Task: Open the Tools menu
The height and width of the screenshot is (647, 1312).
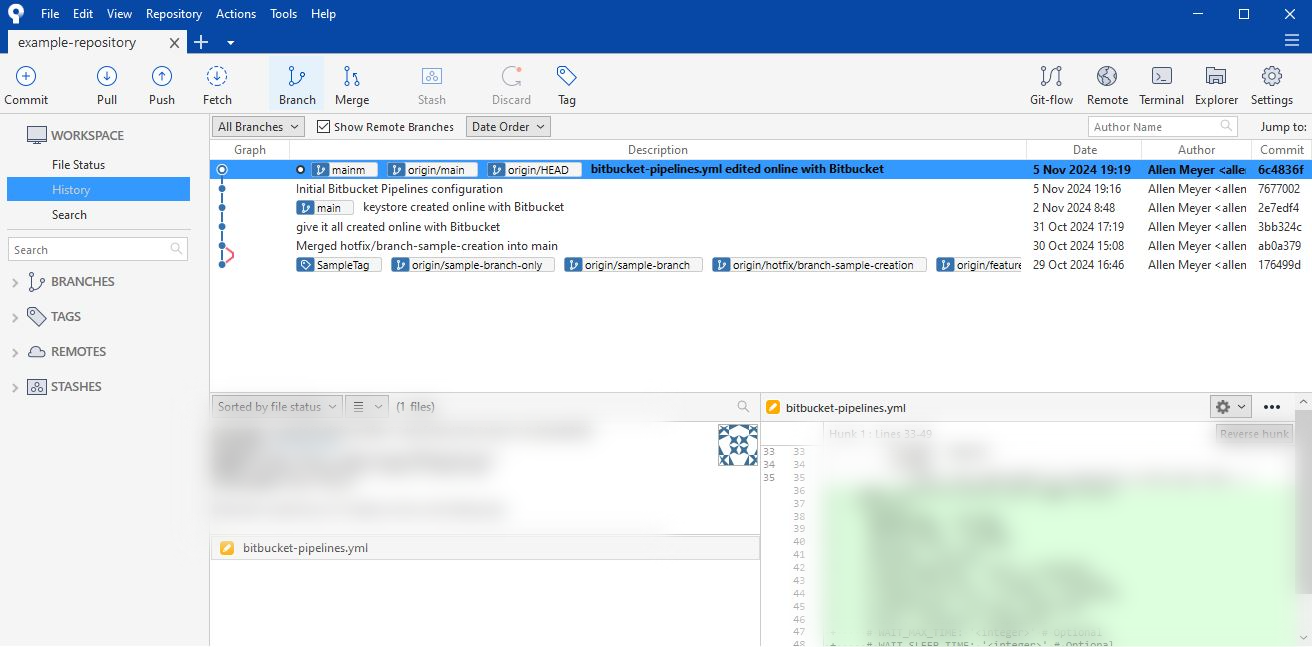Action: click(x=284, y=14)
